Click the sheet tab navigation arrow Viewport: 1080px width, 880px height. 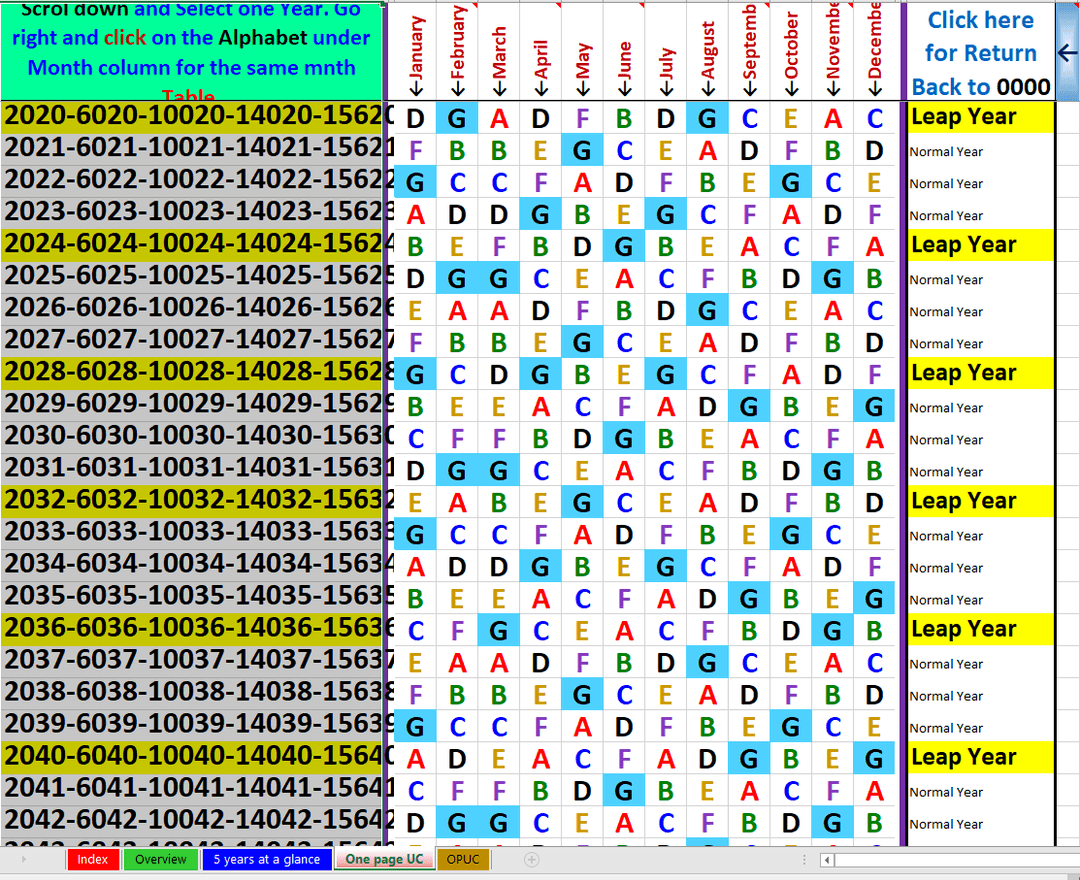pyautogui.click(x=24, y=859)
